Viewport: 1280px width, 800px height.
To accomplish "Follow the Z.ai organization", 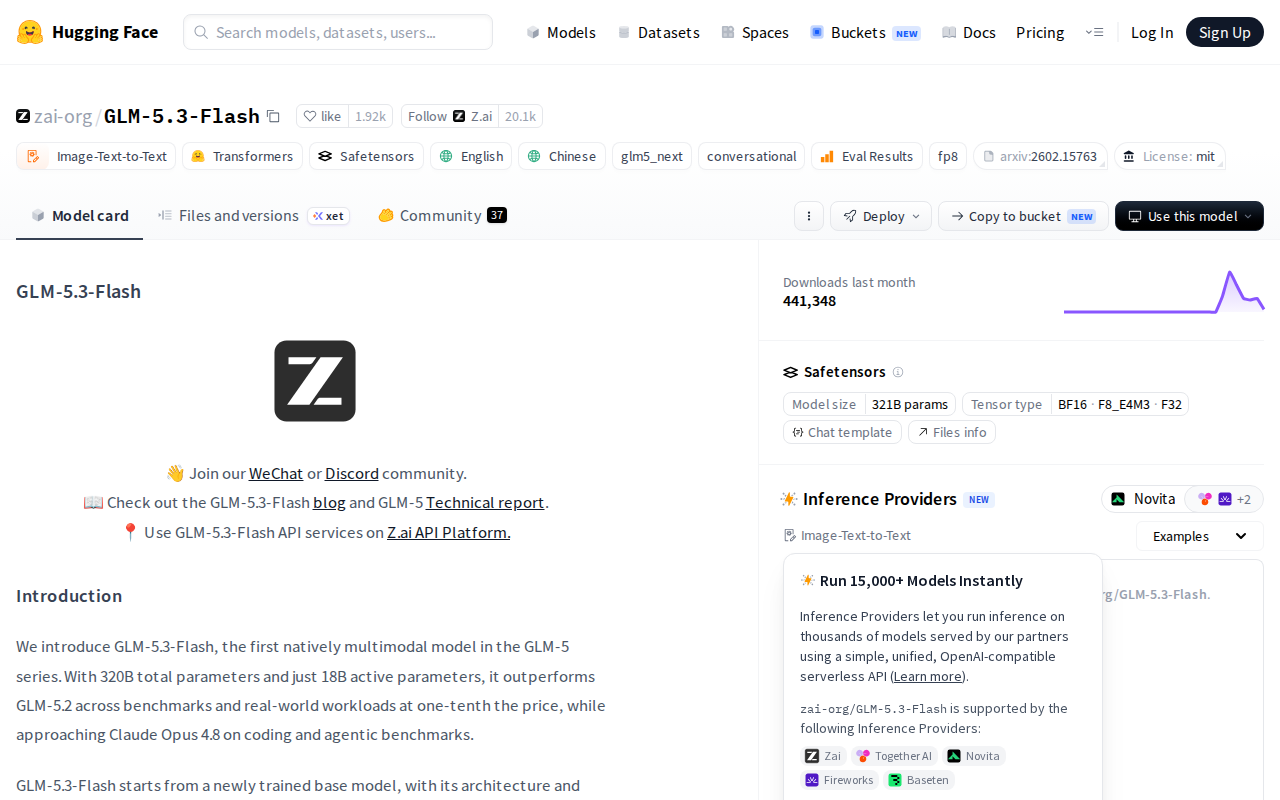I will (x=450, y=116).
